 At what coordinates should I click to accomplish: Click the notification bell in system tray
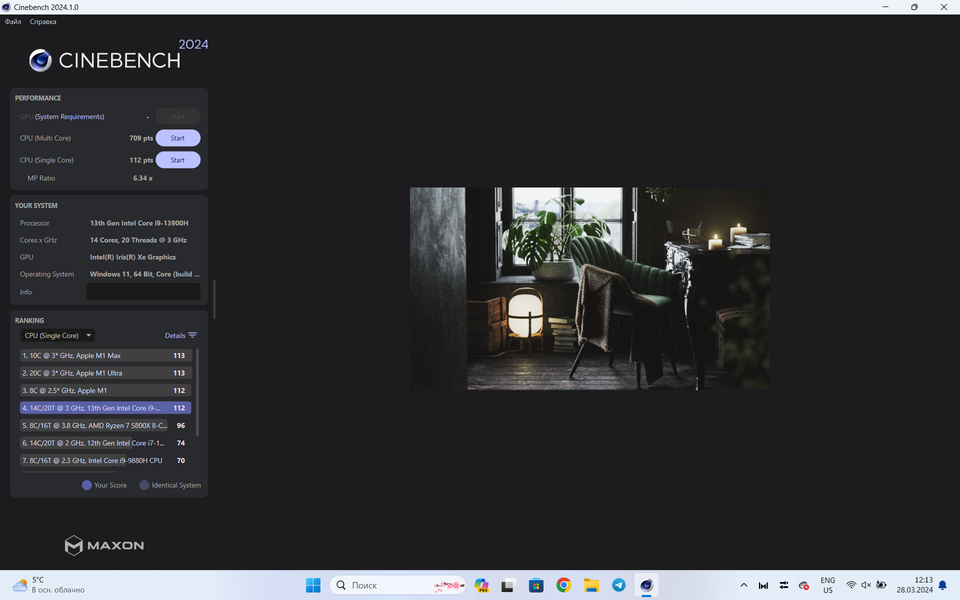pos(942,585)
